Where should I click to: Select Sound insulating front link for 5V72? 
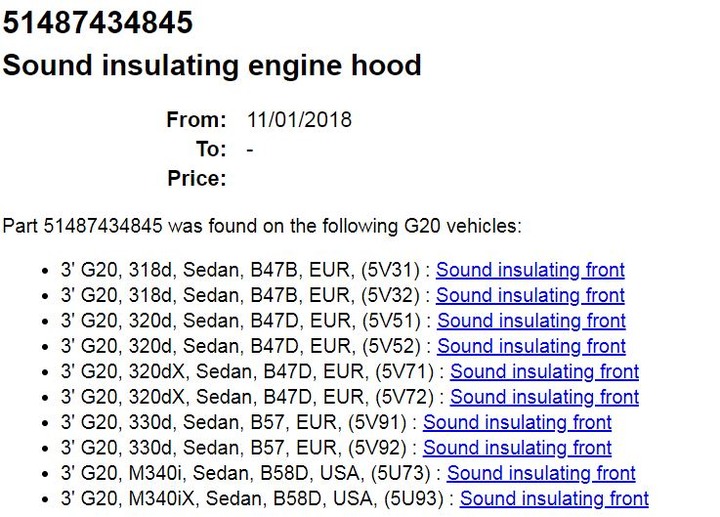[544, 397]
